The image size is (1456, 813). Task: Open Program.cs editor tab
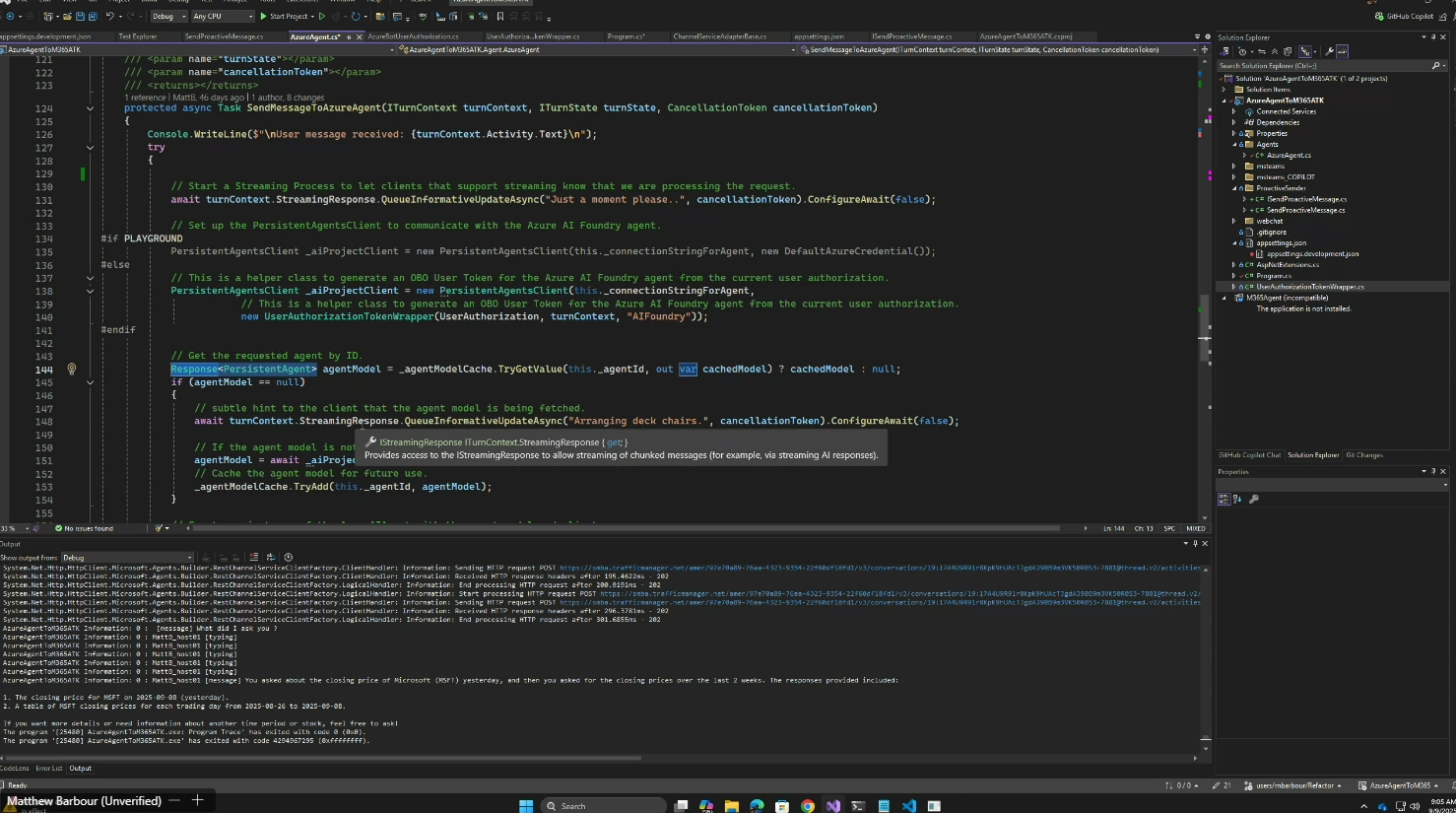[626, 36]
